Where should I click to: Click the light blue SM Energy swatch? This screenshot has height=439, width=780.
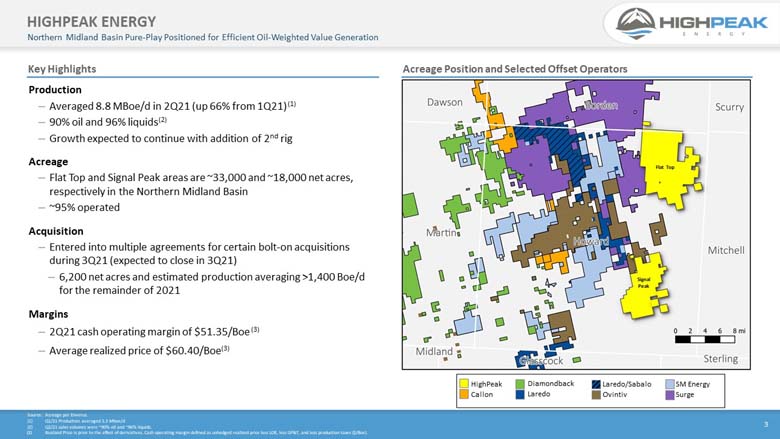[x=670, y=384]
